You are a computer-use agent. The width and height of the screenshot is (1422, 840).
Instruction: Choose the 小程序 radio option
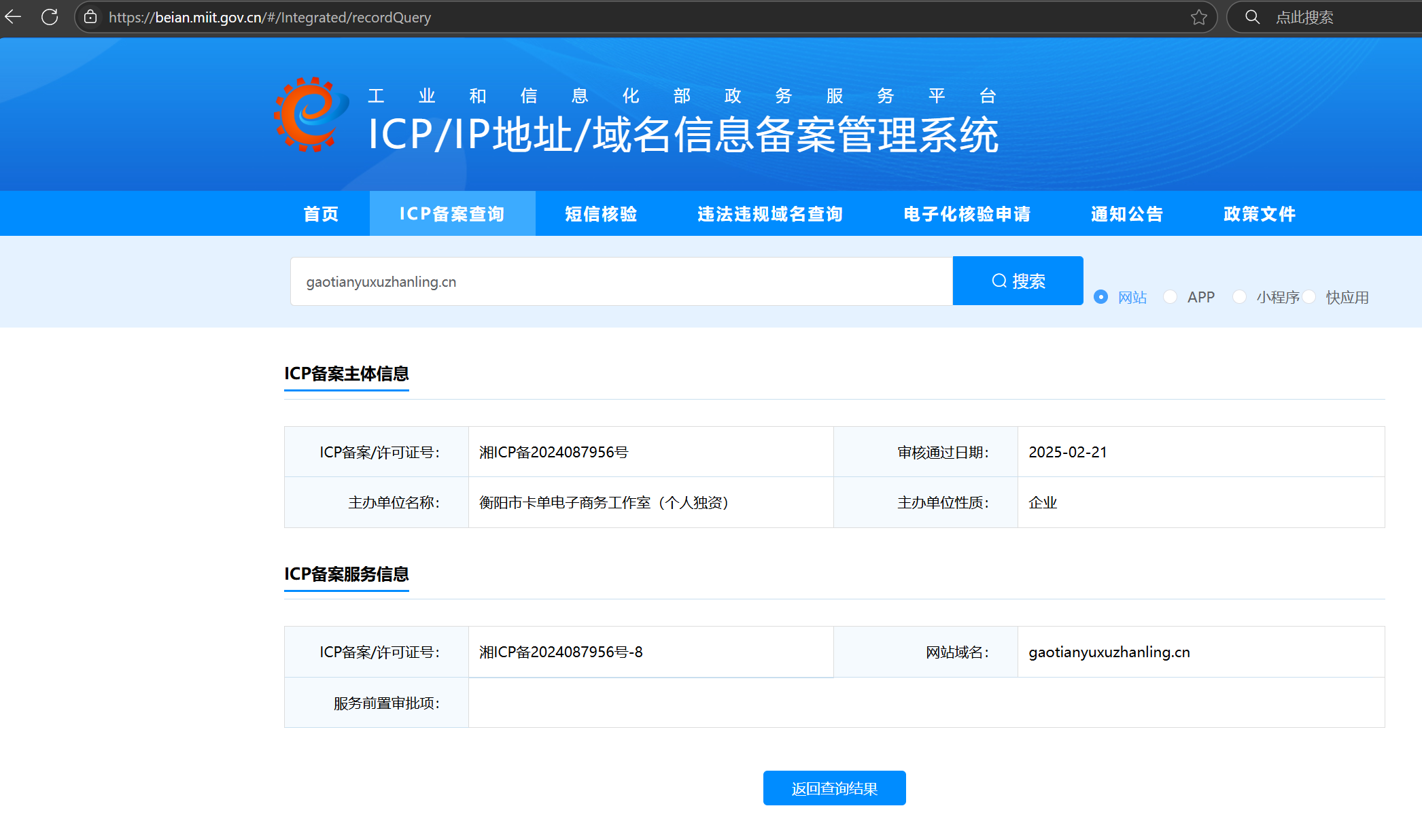click(x=1239, y=297)
